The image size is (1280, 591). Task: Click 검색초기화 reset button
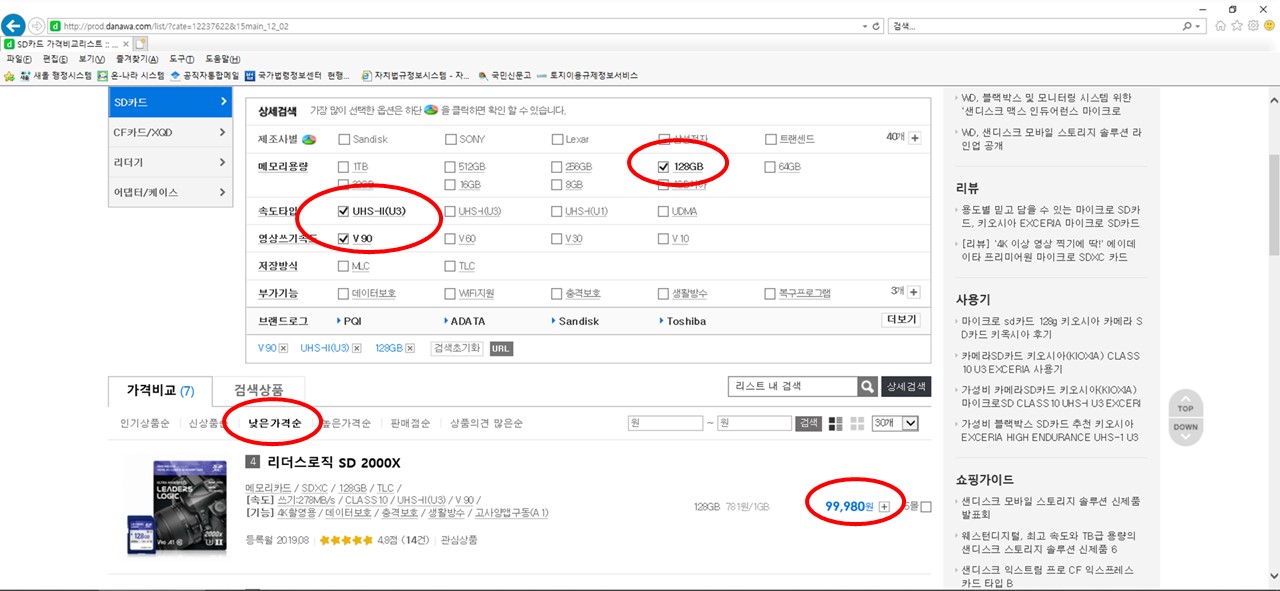click(457, 348)
